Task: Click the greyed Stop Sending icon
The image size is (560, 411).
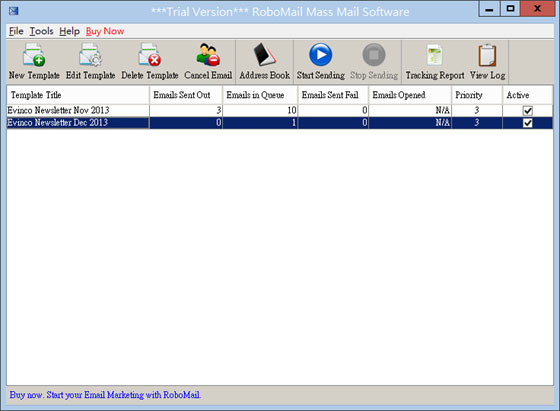Action: (374, 55)
